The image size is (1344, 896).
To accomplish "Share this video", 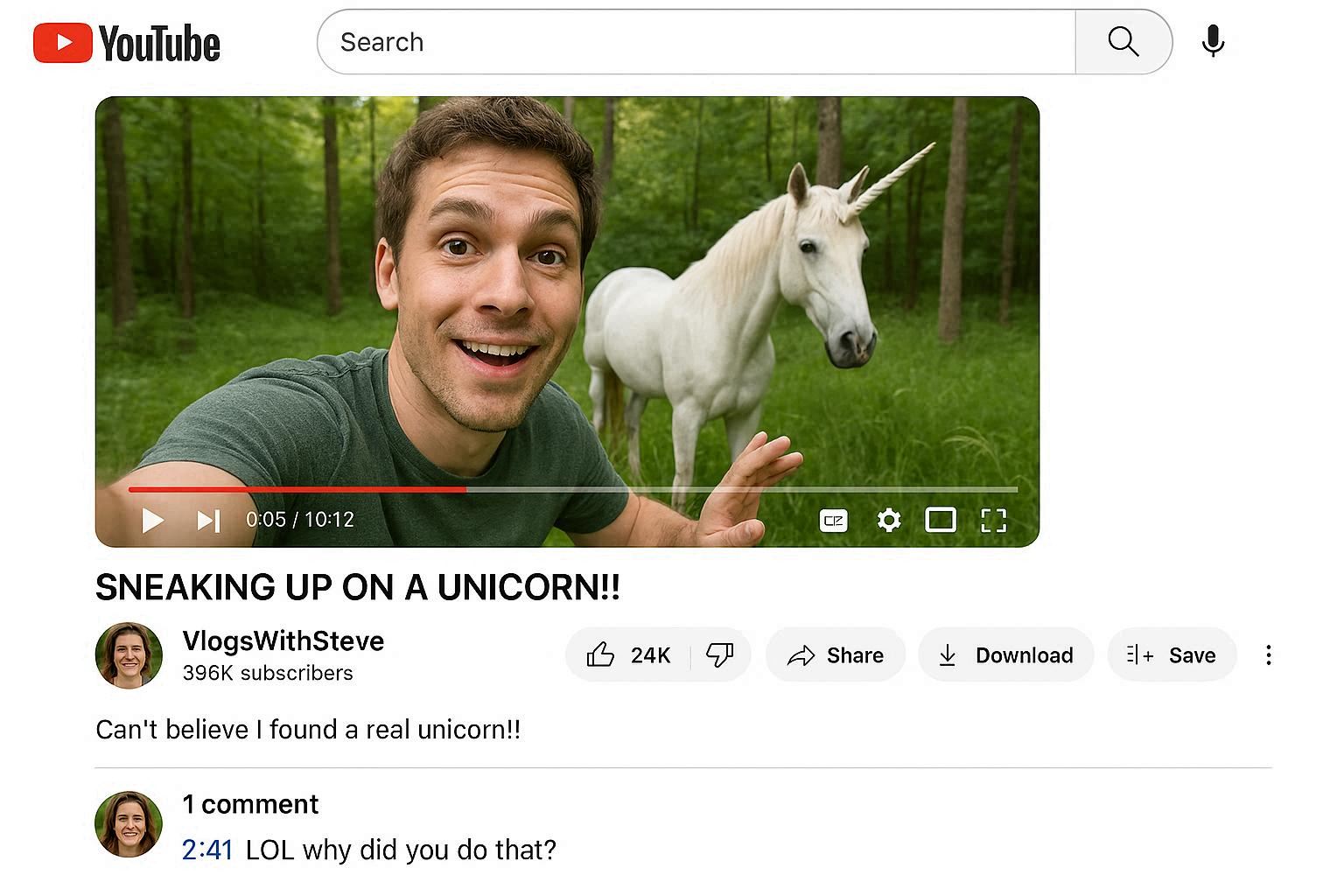I will point(835,654).
